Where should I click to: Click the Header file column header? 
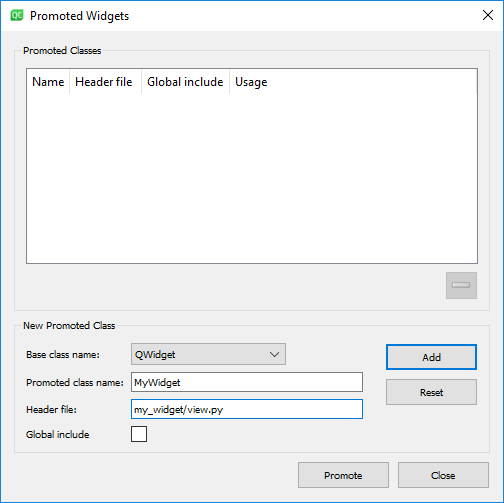click(105, 82)
